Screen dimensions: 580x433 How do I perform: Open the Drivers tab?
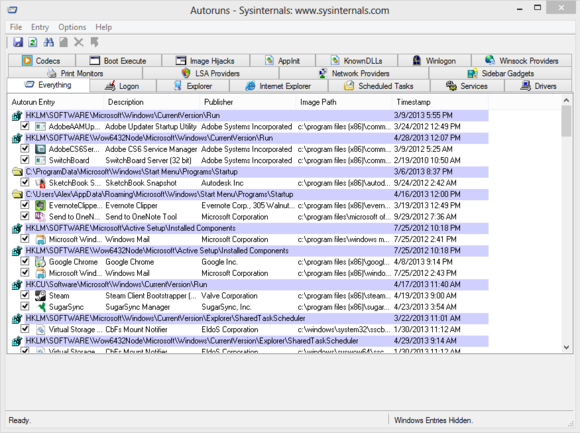point(539,86)
